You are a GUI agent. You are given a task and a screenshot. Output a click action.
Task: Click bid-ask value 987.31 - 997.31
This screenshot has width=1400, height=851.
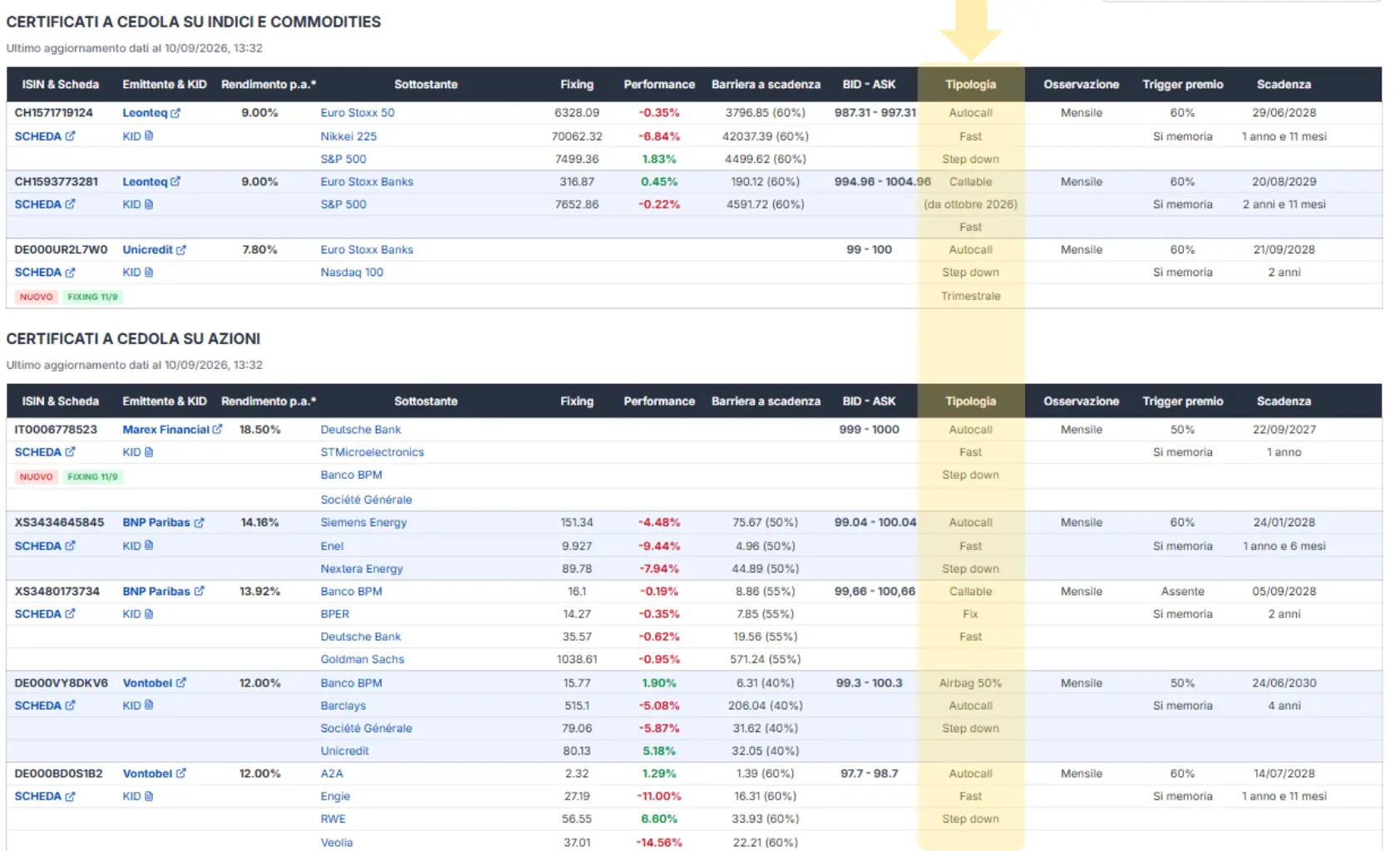[875, 113]
